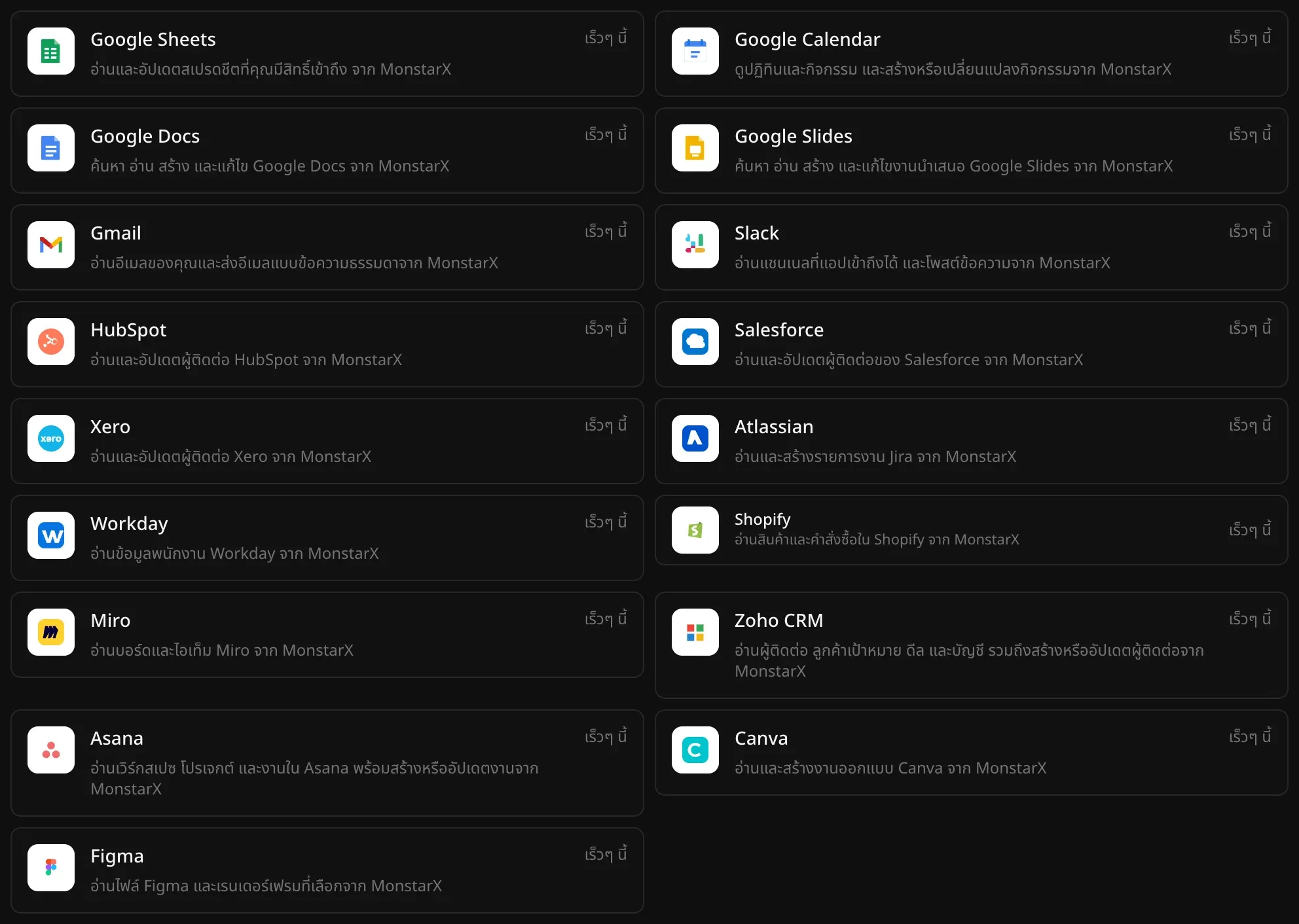Viewport: 1299px width, 924px height.
Task: Click the HubSpot orange icon
Action: click(x=51, y=342)
